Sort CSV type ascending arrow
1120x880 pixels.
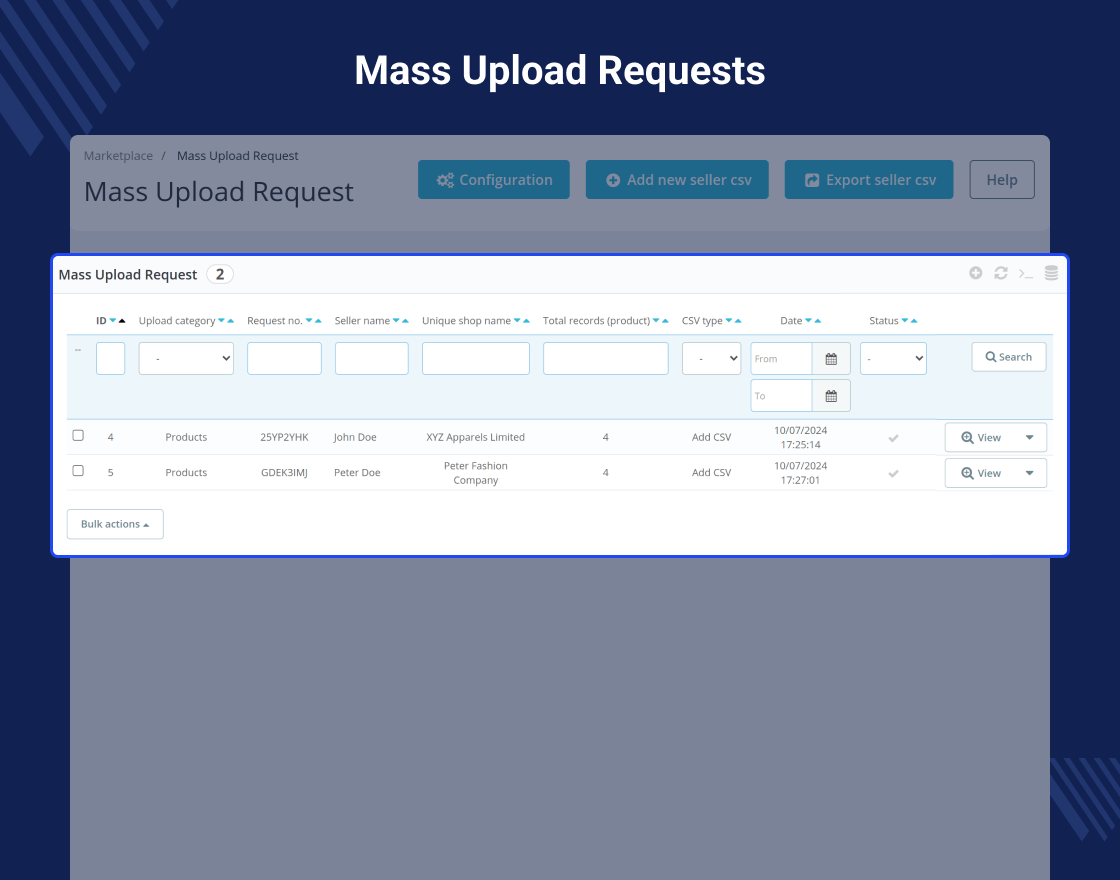click(x=739, y=321)
